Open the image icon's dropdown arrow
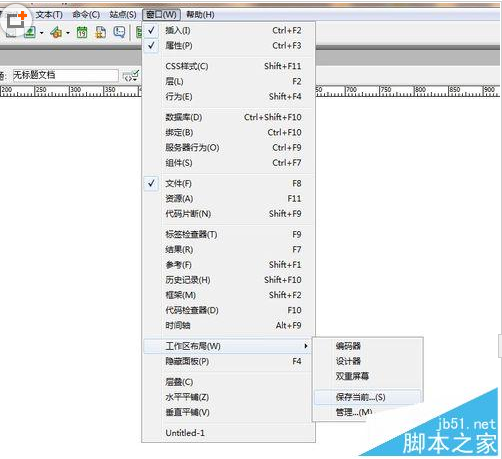The image size is (502, 459). tap(42, 33)
